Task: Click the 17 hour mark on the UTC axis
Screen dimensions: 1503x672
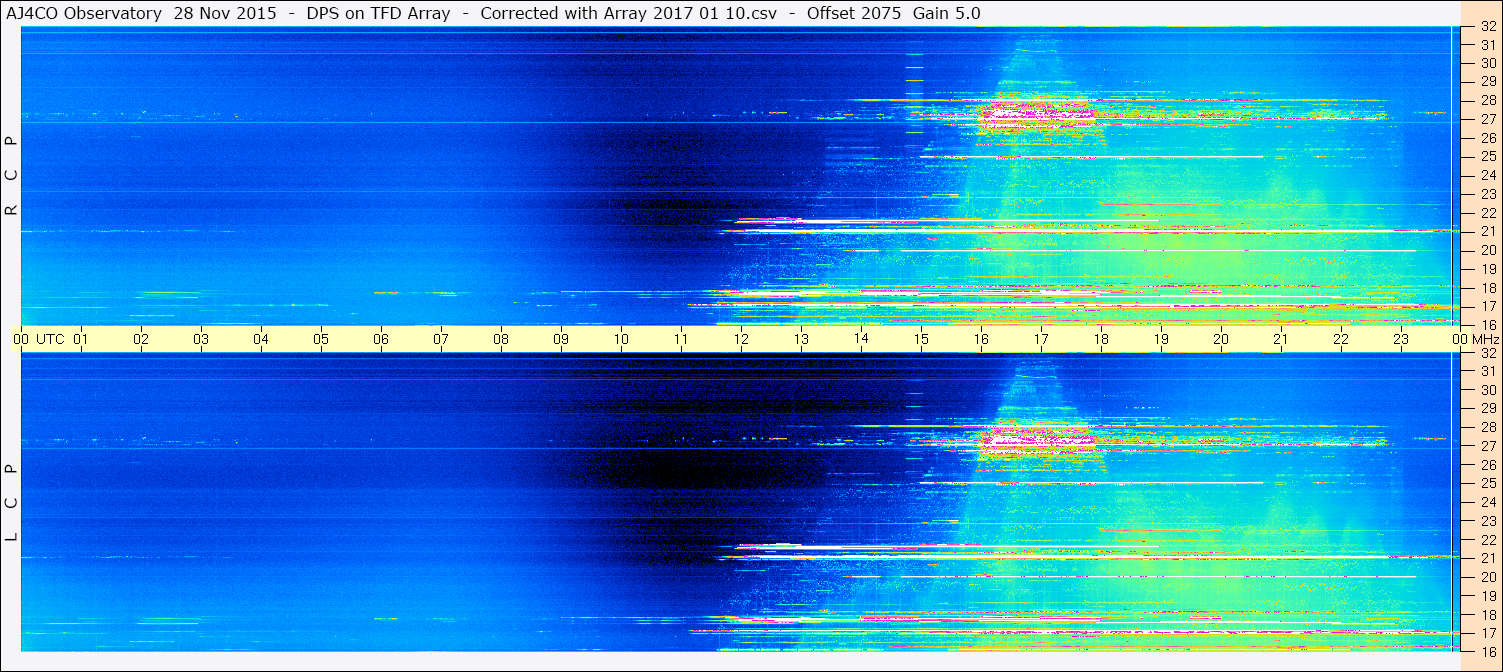Action: 1041,339
